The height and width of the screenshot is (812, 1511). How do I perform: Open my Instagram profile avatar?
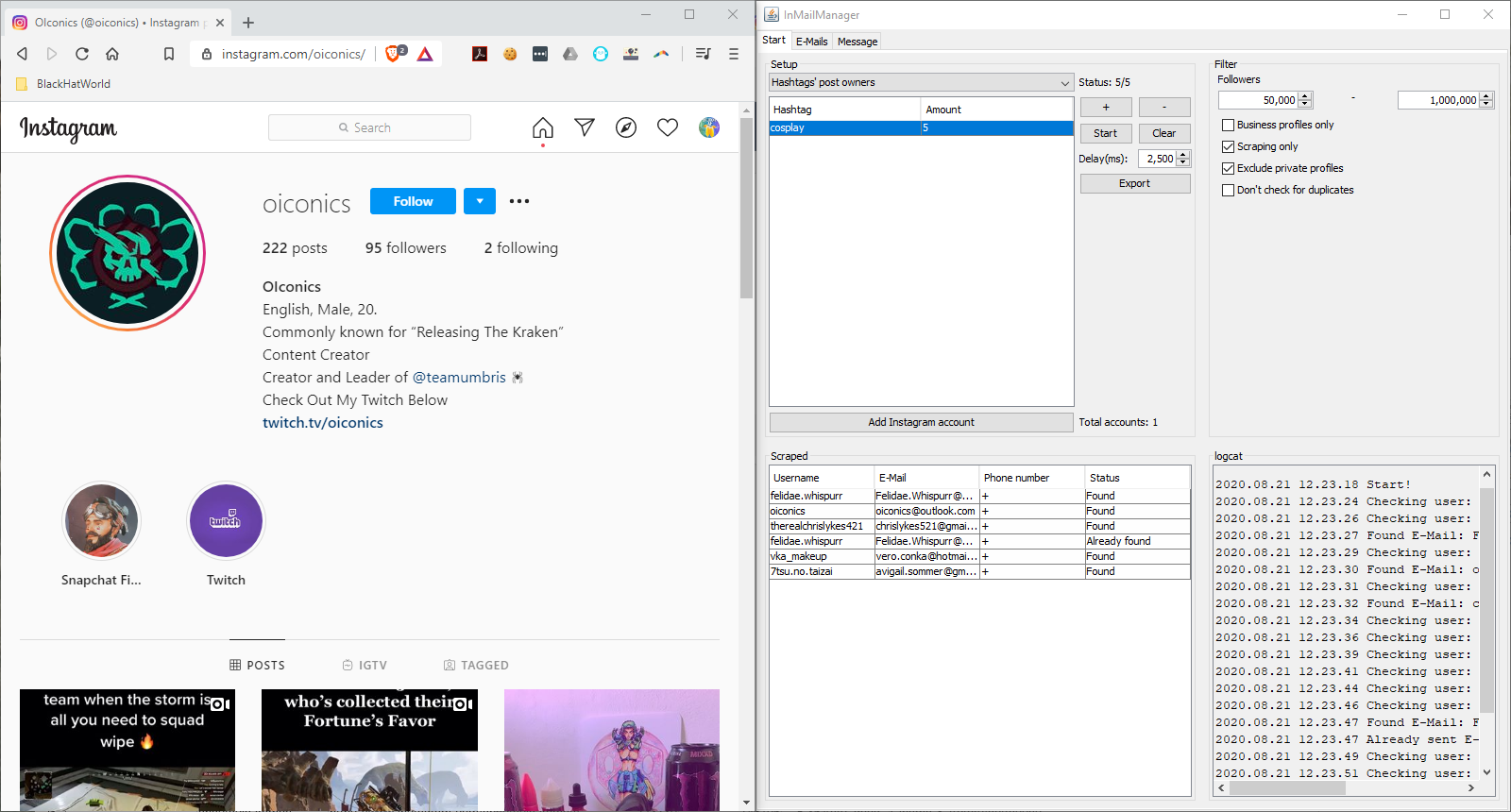tap(709, 127)
